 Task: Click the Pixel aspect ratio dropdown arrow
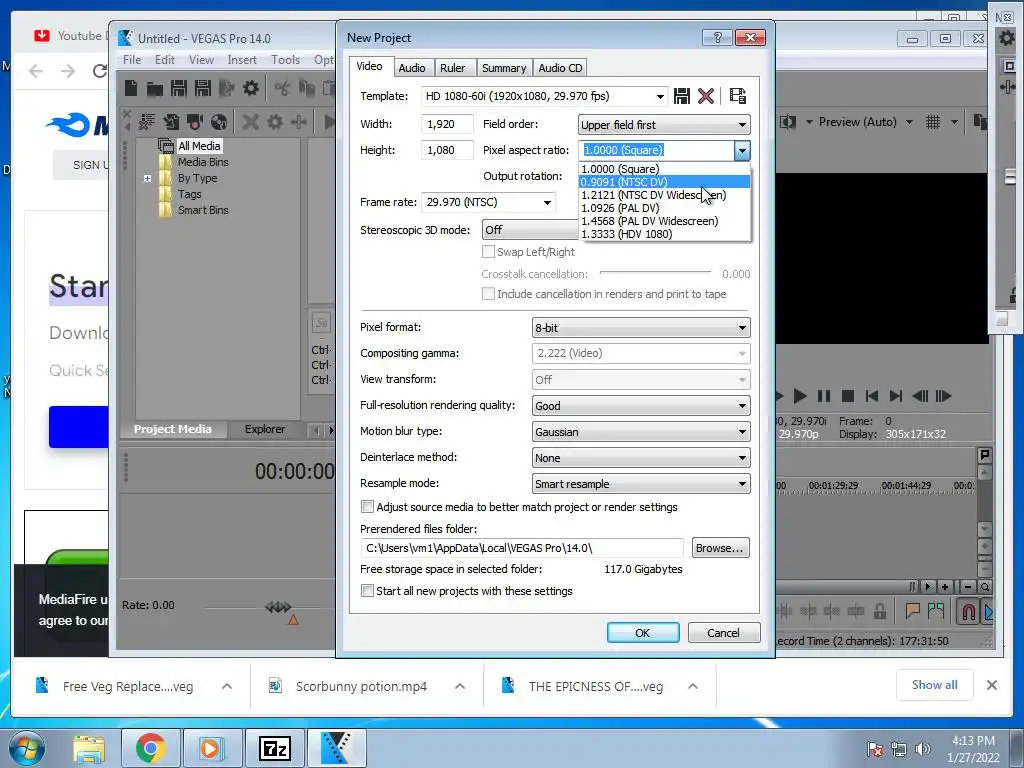(x=742, y=151)
